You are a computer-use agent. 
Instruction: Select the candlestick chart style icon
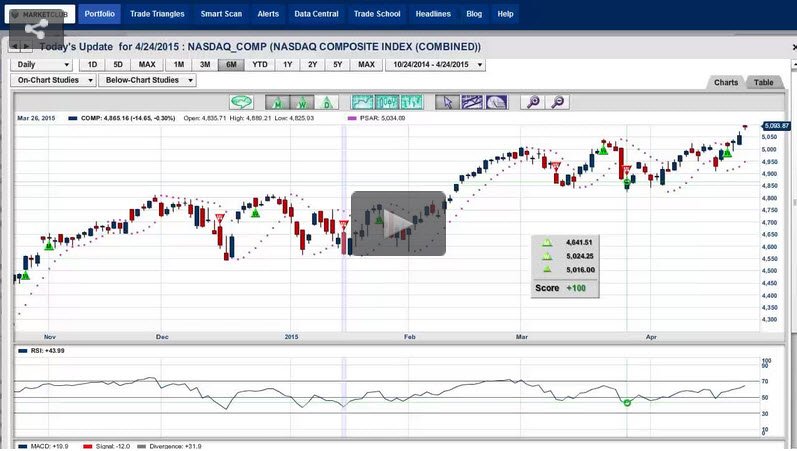(412, 102)
